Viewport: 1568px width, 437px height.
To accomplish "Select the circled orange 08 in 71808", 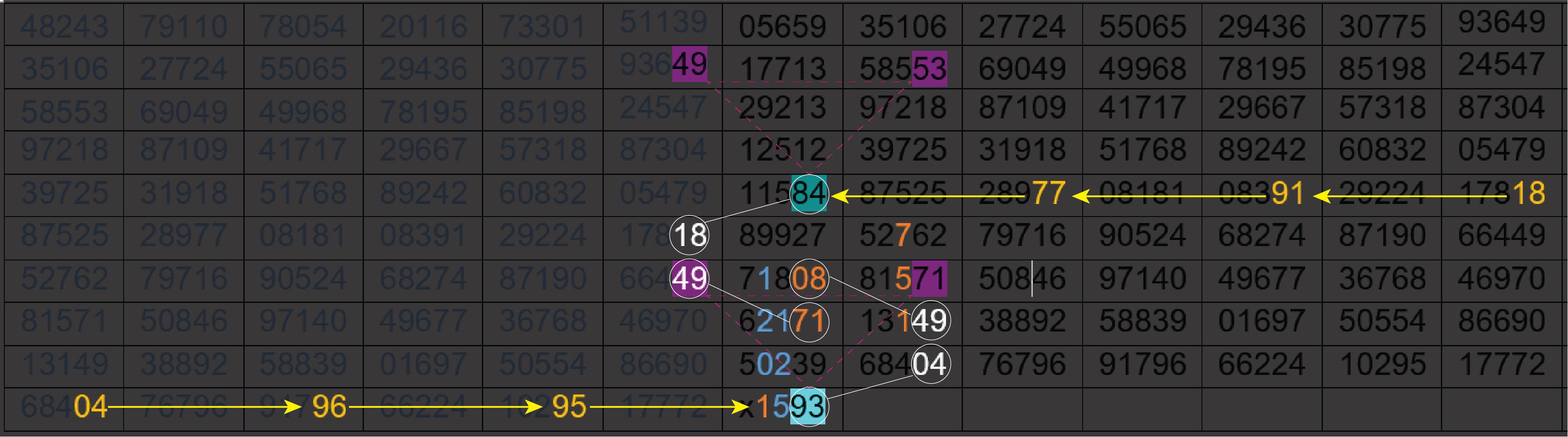I will [x=809, y=278].
